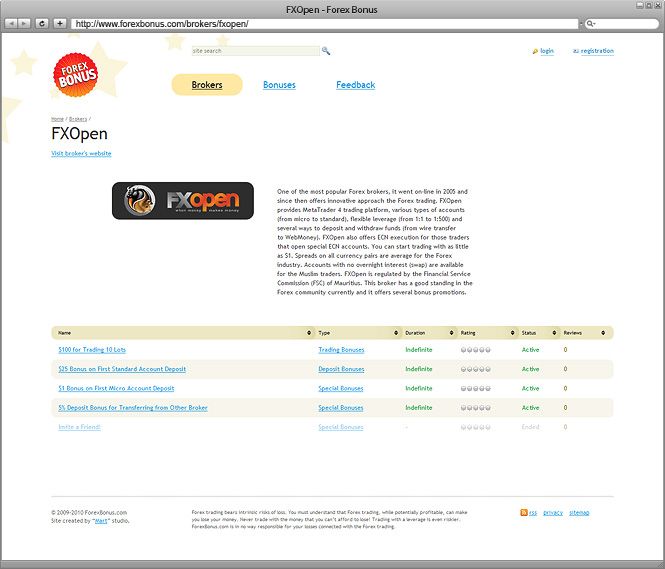Click the login link
665x569 pixels.
(547, 51)
